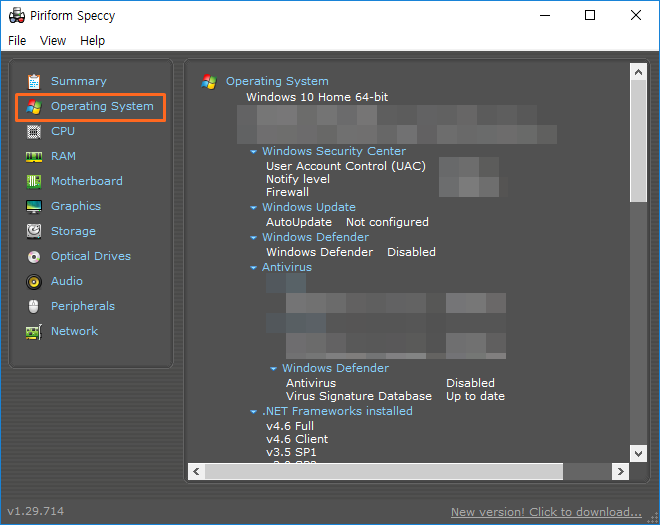Show the Network section
660x525 pixels.
click(75, 331)
